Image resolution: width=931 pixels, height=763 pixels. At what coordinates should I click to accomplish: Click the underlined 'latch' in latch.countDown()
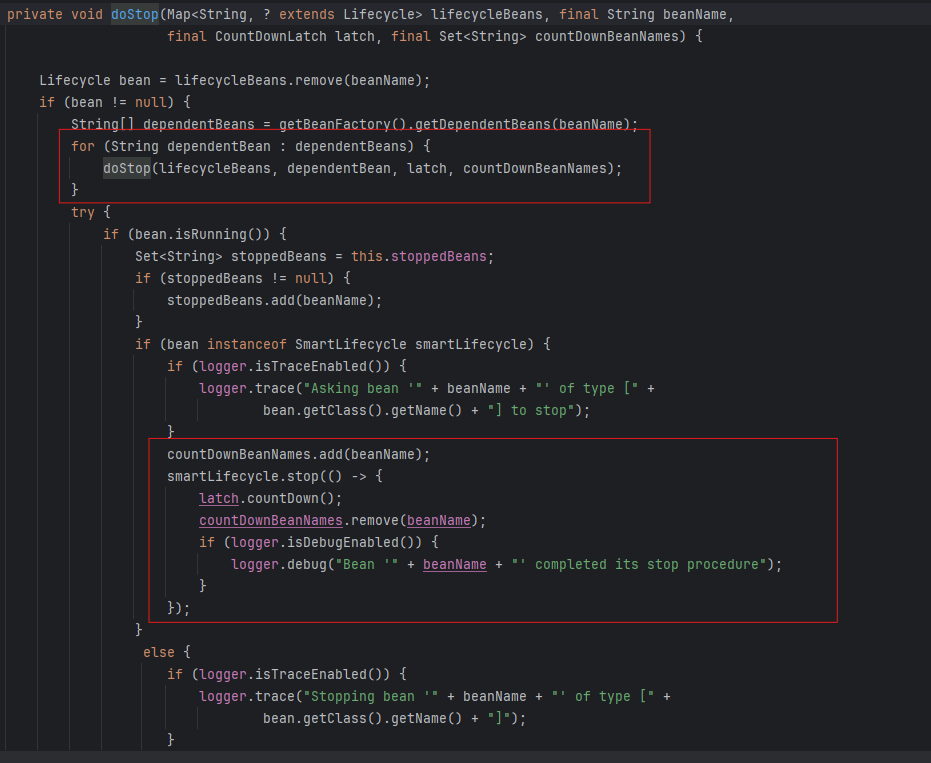pyautogui.click(x=218, y=499)
